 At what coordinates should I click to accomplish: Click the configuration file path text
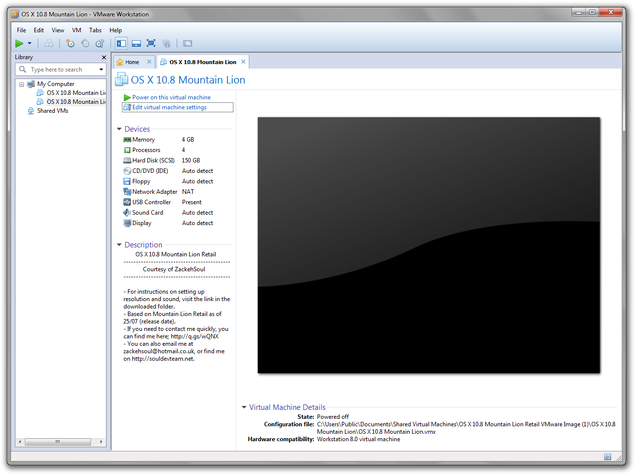466,428
